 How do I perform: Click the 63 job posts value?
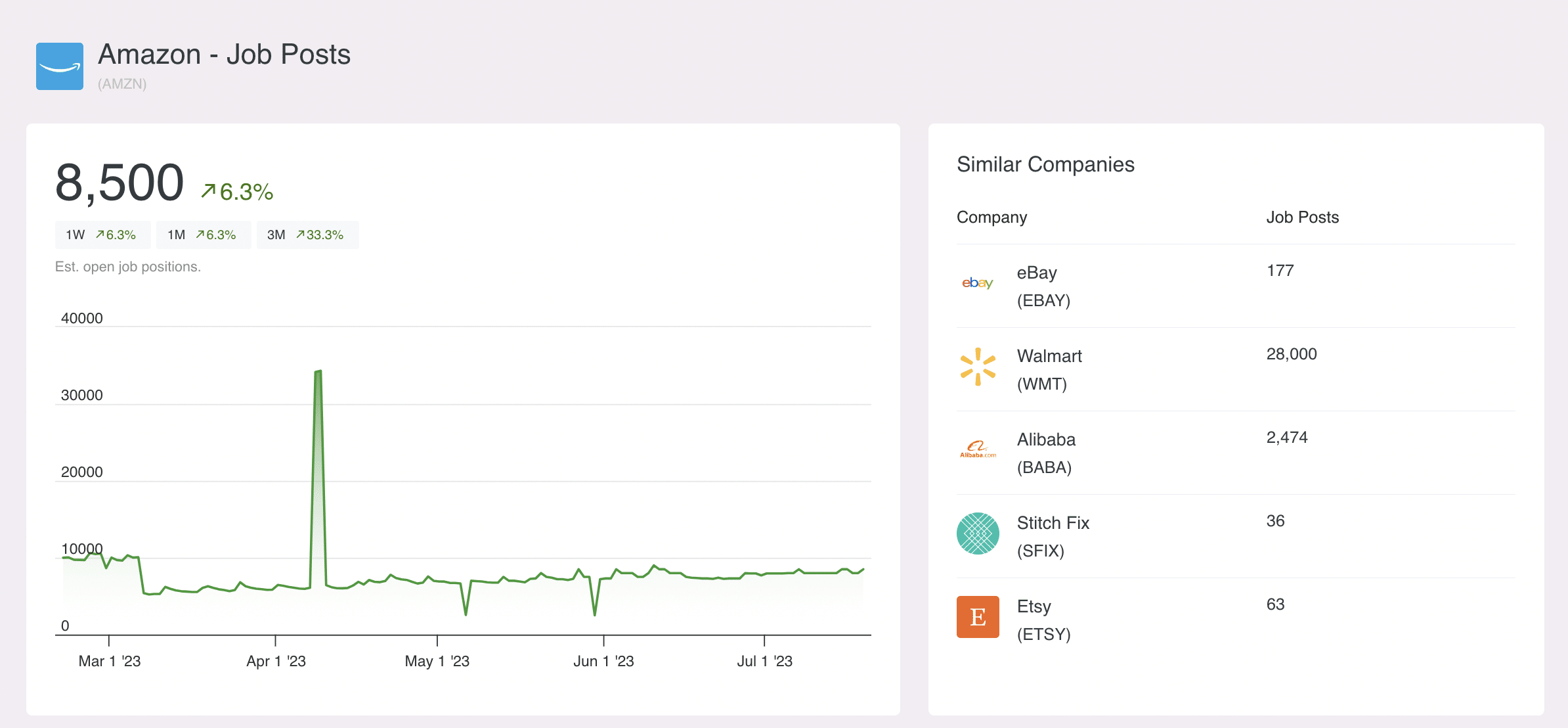click(1275, 604)
